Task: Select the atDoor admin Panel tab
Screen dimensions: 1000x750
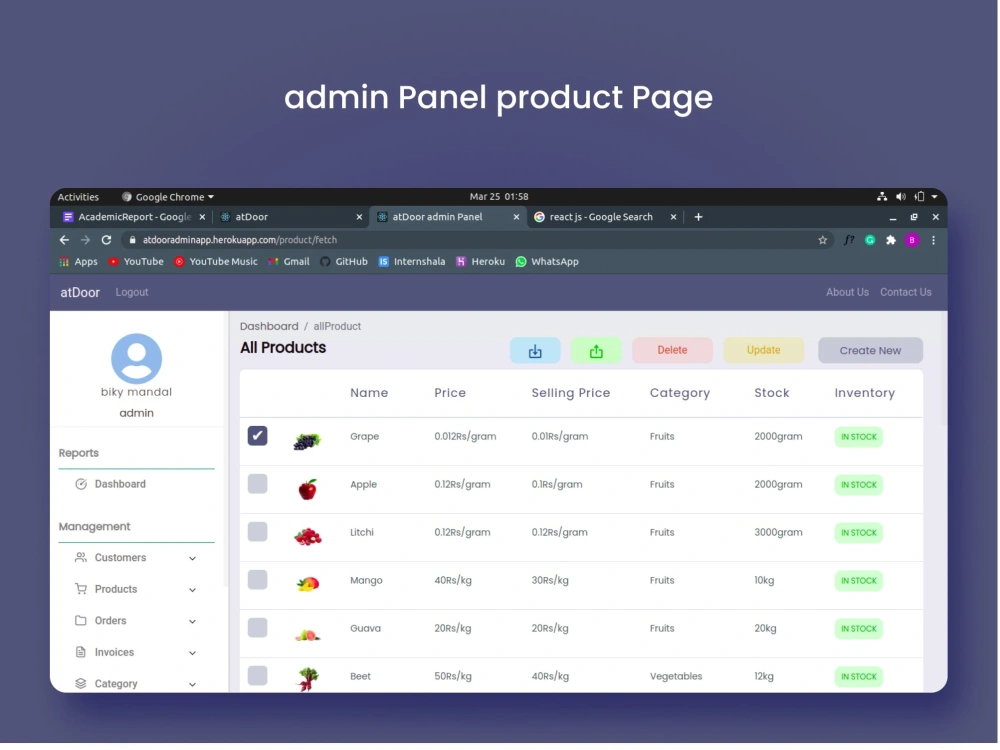Action: pyautogui.click(x=448, y=217)
